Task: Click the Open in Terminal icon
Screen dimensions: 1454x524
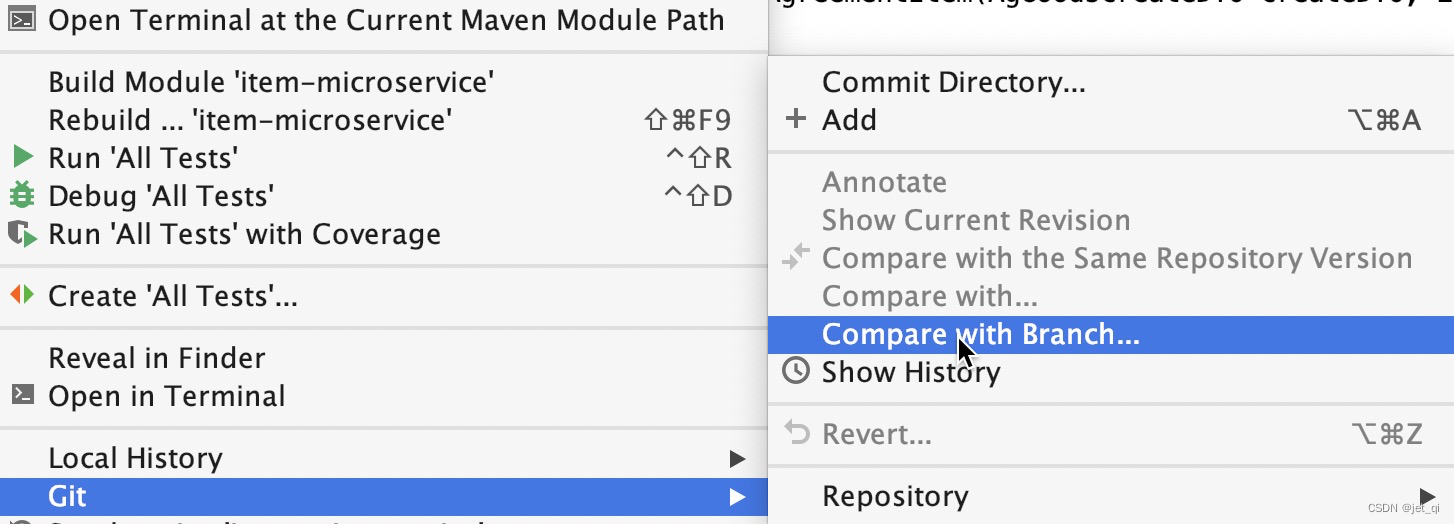Action: (23, 395)
